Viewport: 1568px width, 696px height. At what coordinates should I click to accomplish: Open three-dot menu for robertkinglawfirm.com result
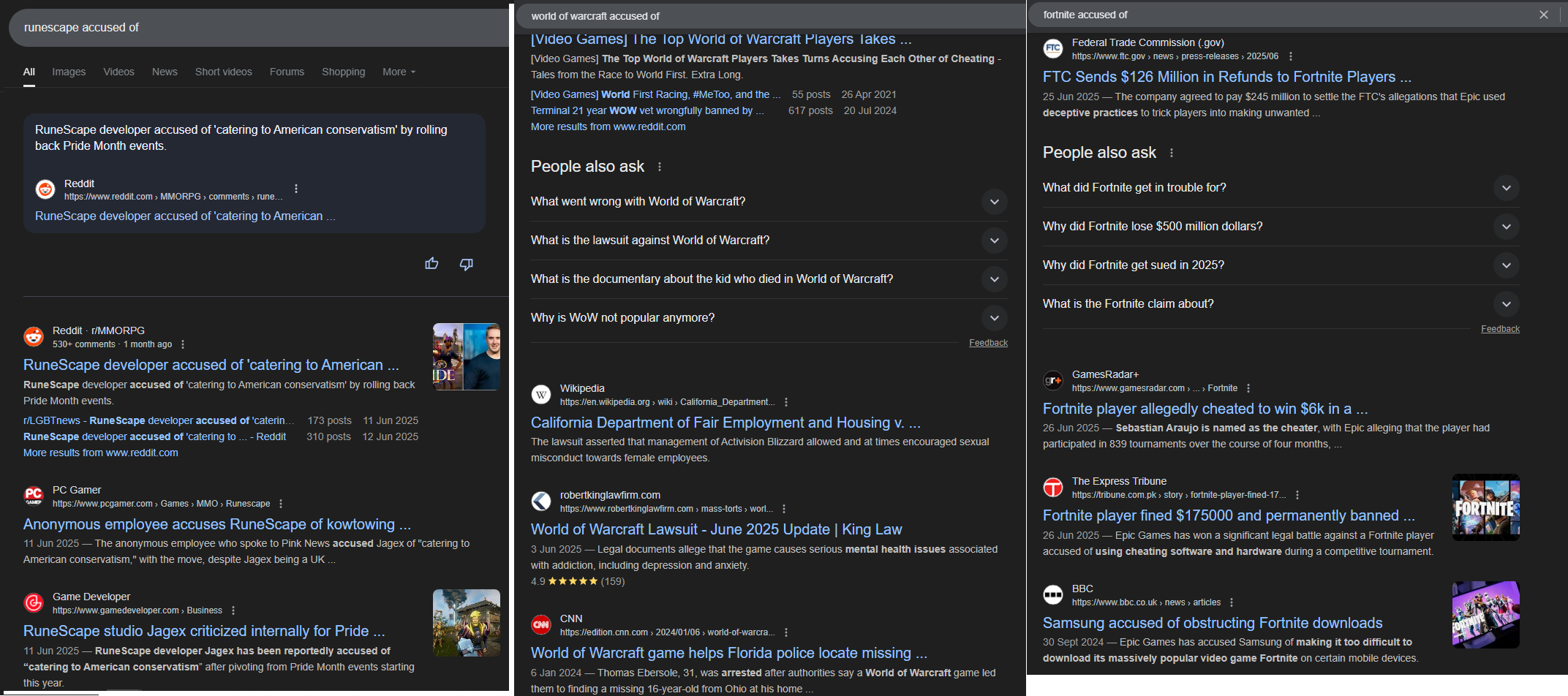[x=784, y=509]
